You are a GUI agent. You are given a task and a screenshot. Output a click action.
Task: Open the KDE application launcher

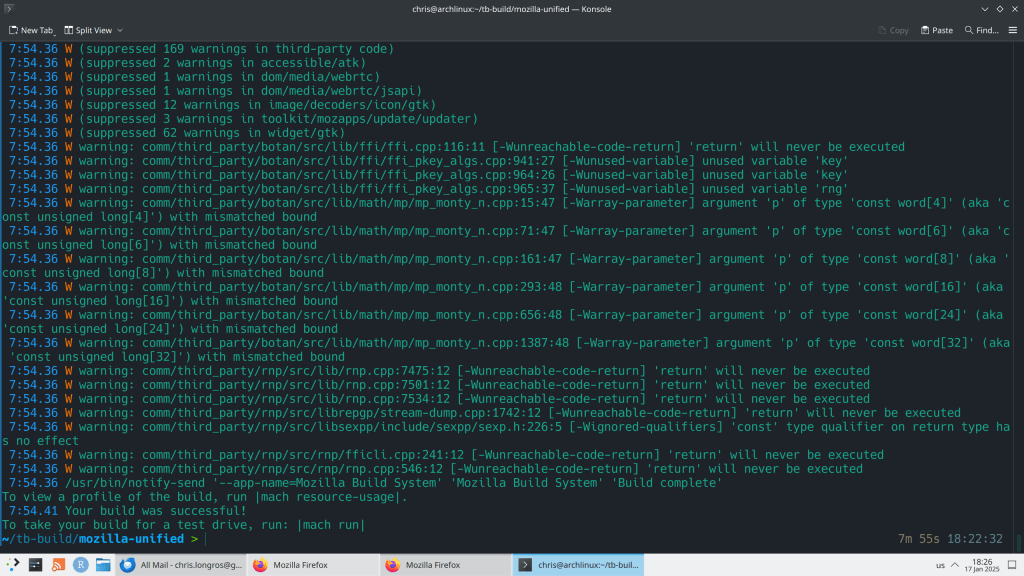click(x=11, y=565)
